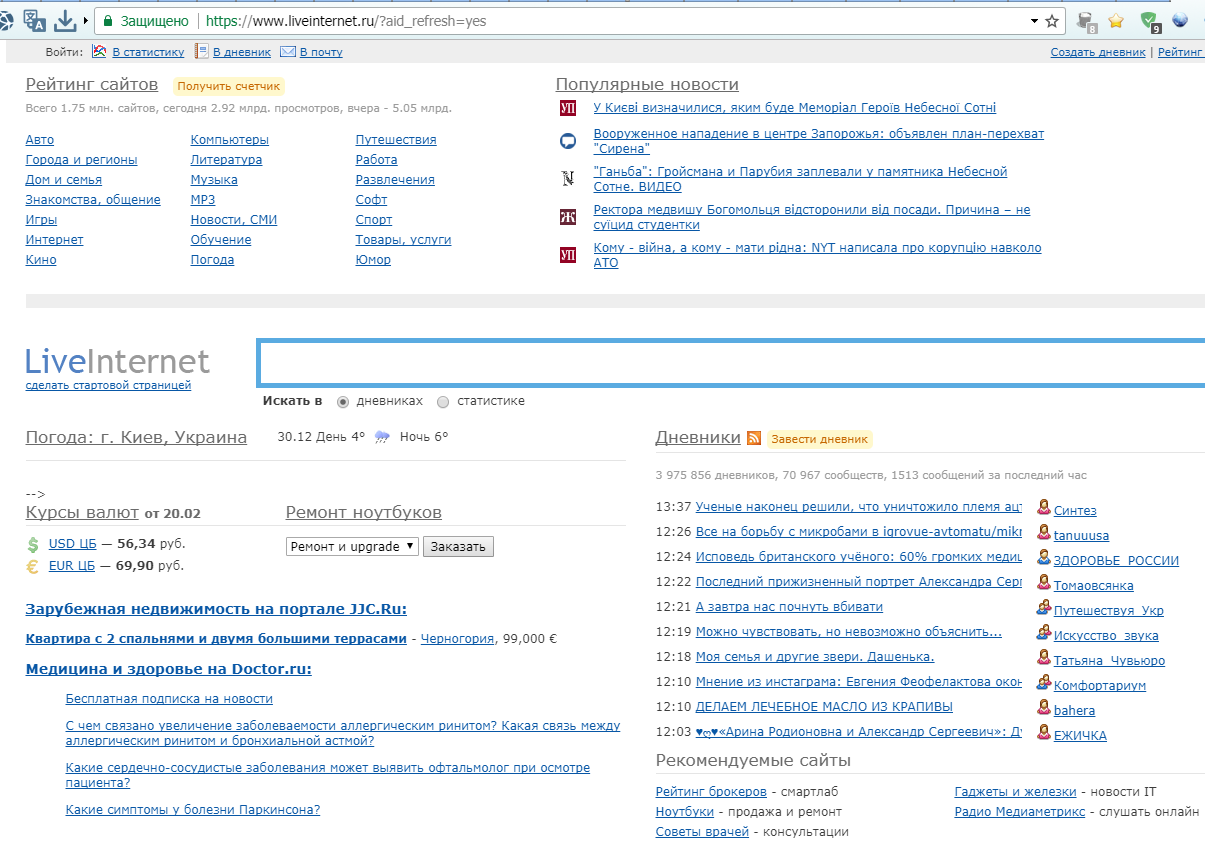The width and height of the screenshot is (1205, 862).
Task: Open the Путешествия category
Action: click(x=396, y=140)
